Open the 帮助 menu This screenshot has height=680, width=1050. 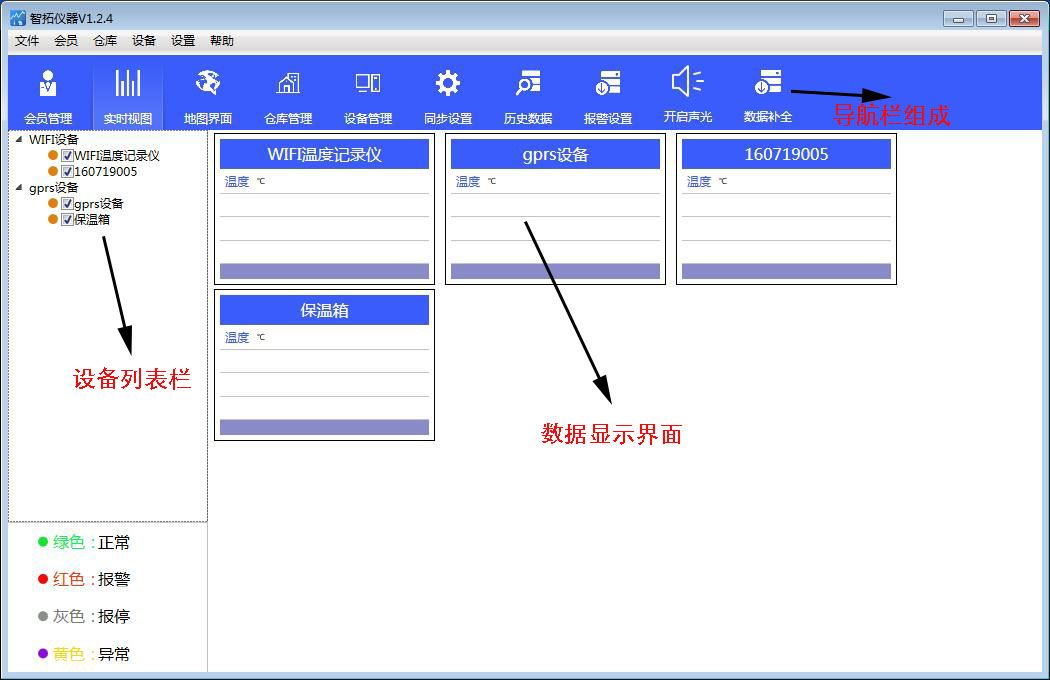(x=222, y=41)
